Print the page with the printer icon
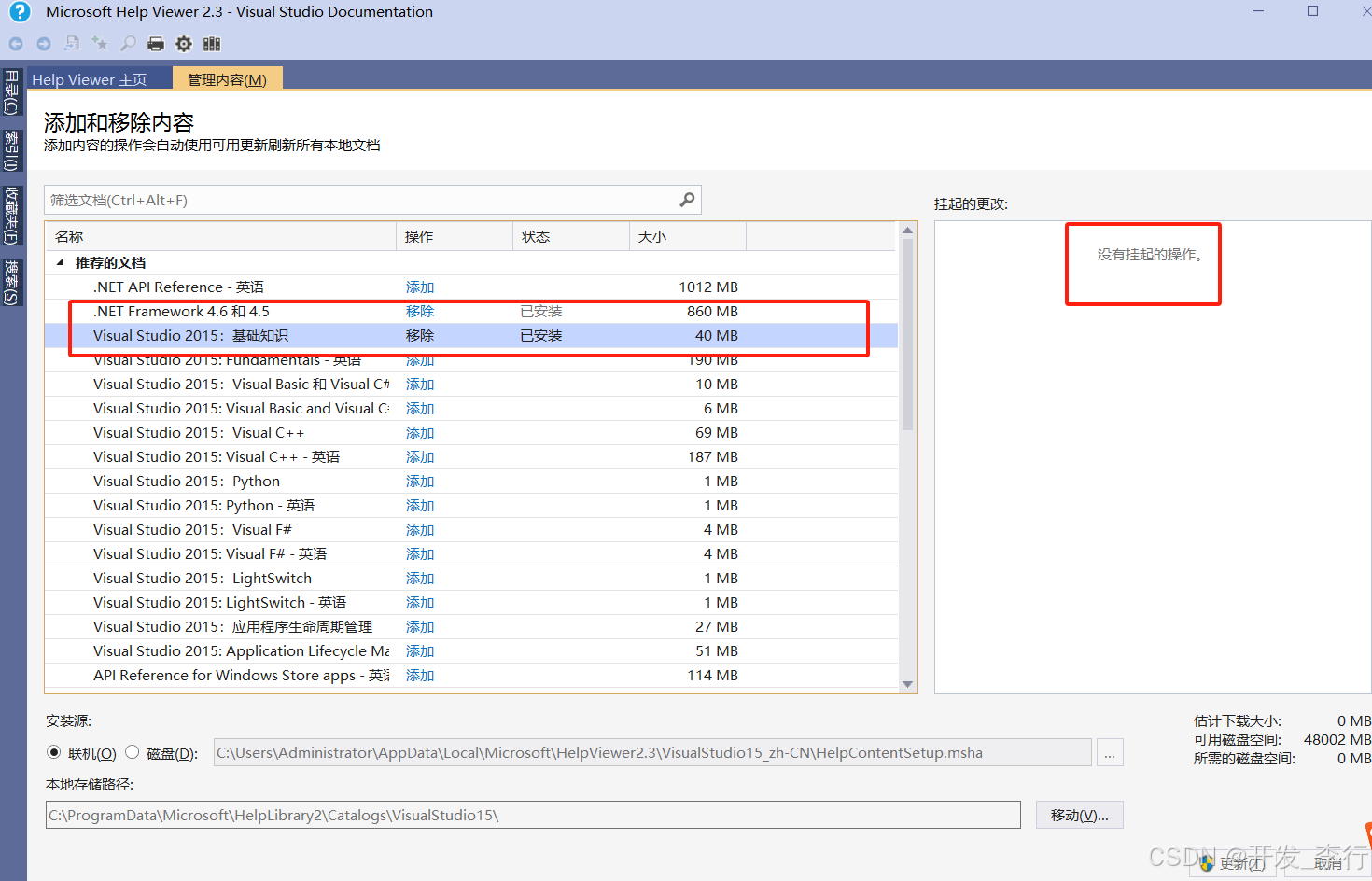1372x881 pixels. (x=156, y=44)
